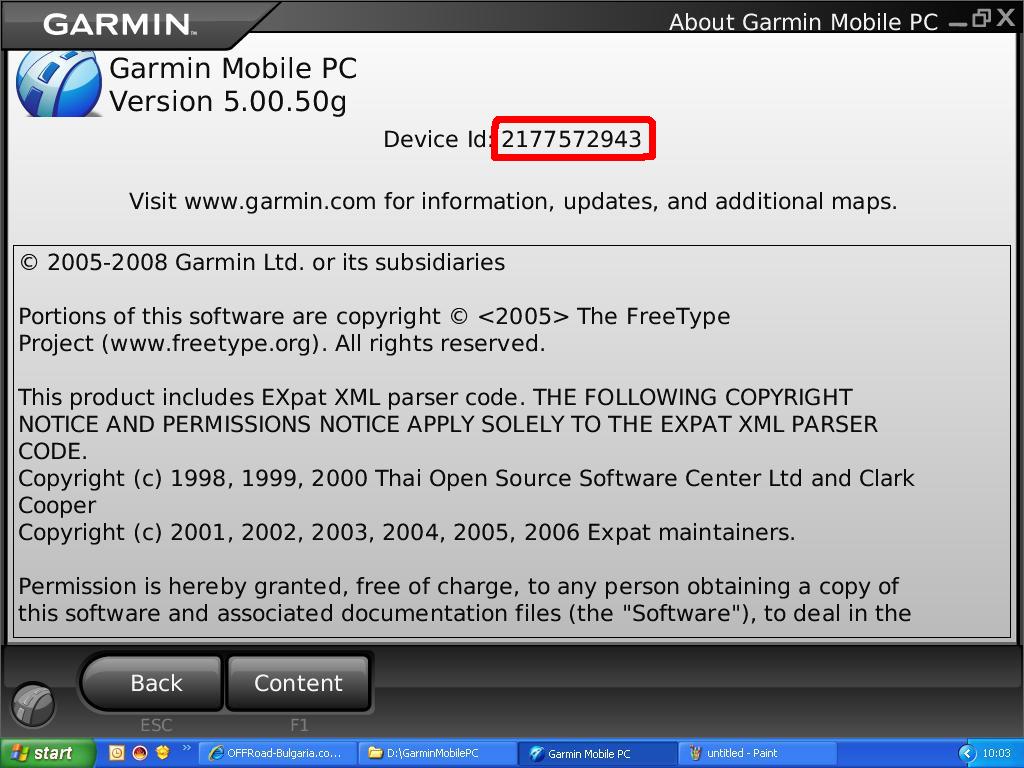Screen dimensions: 1024x768
Task: Click the 'Visit www.garmin.com' information line
Action: [x=513, y=201]
